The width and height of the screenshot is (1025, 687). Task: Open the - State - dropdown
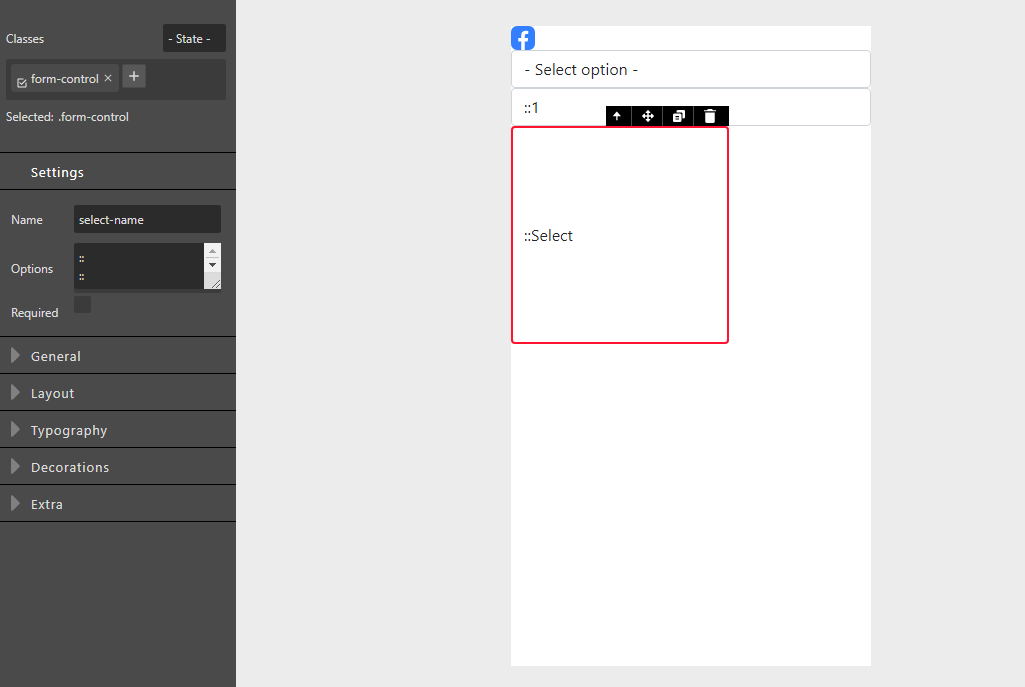coord(193,38)
